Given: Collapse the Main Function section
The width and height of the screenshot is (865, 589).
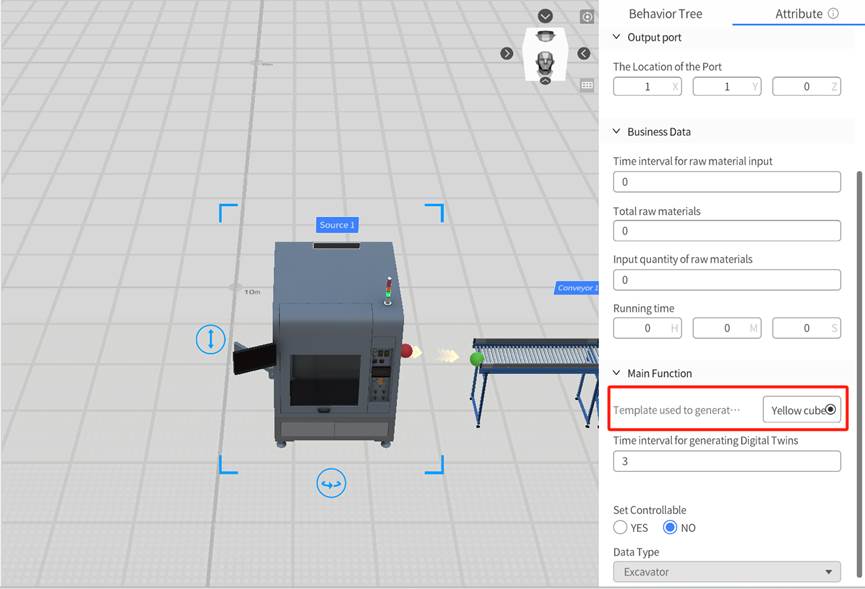Looking at the screenshot, I should tap(616, 373).
